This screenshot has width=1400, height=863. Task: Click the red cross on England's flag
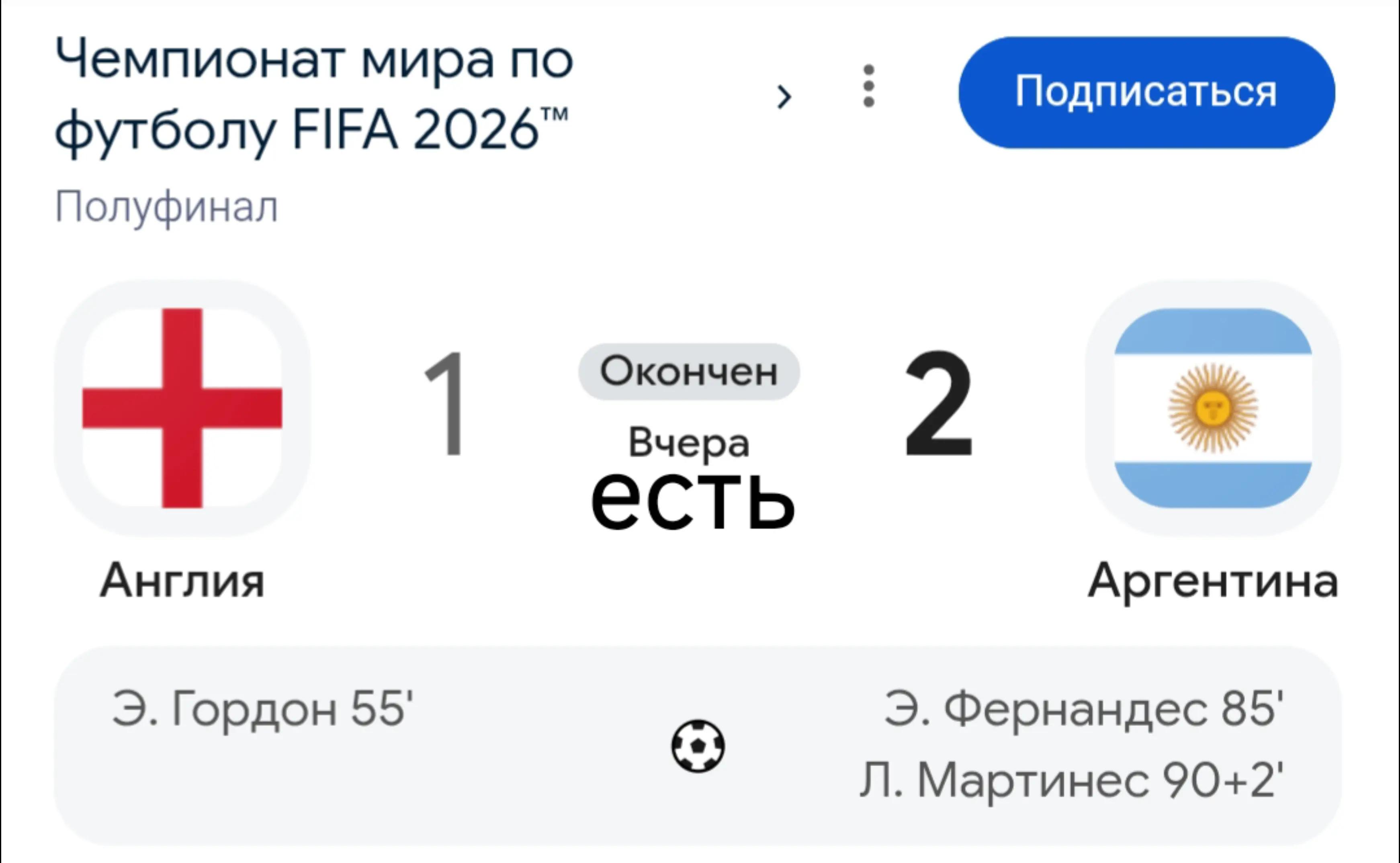tap(182, 408)
